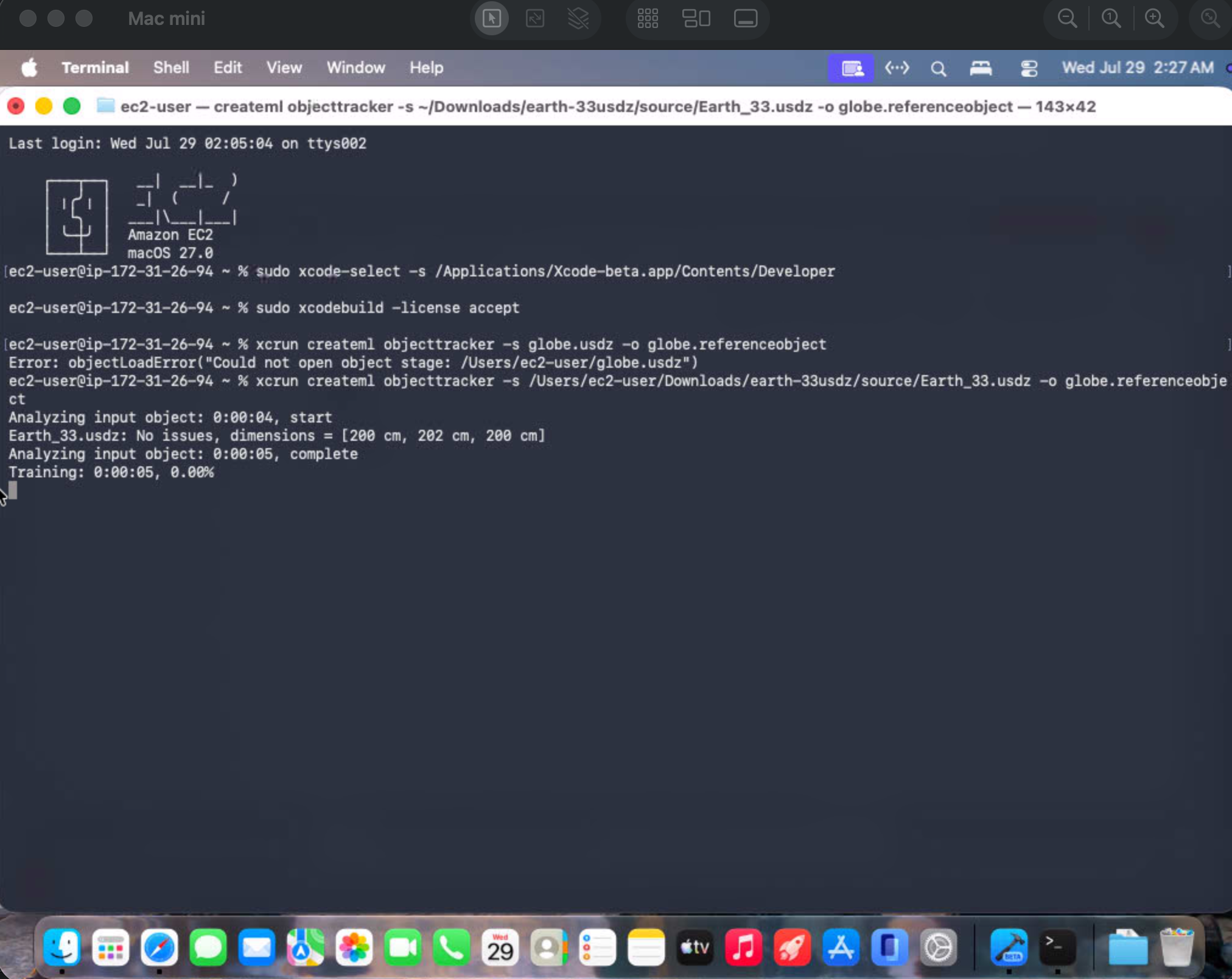
Task: Open the Apple menu
Action: click(x=29, y=68)
